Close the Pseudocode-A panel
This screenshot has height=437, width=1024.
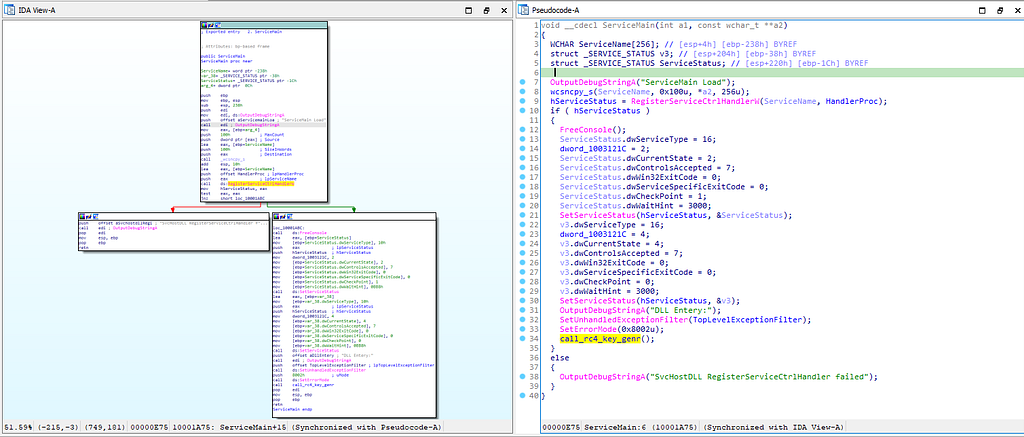click(1016, 10)
